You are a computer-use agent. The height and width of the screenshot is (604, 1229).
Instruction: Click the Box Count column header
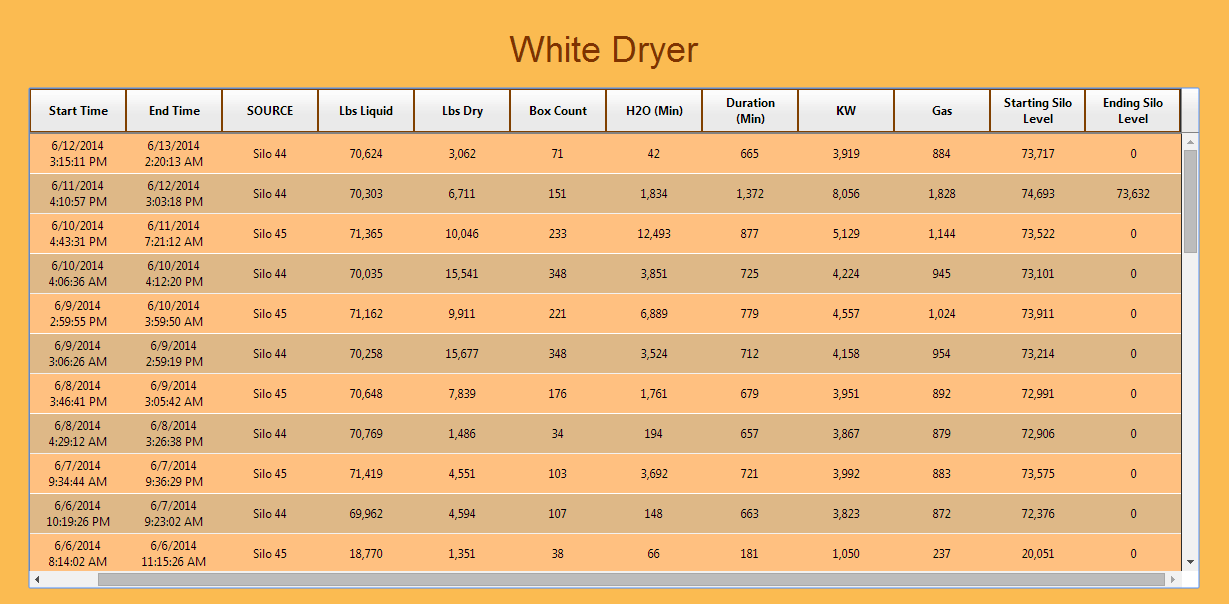(558, 111)
